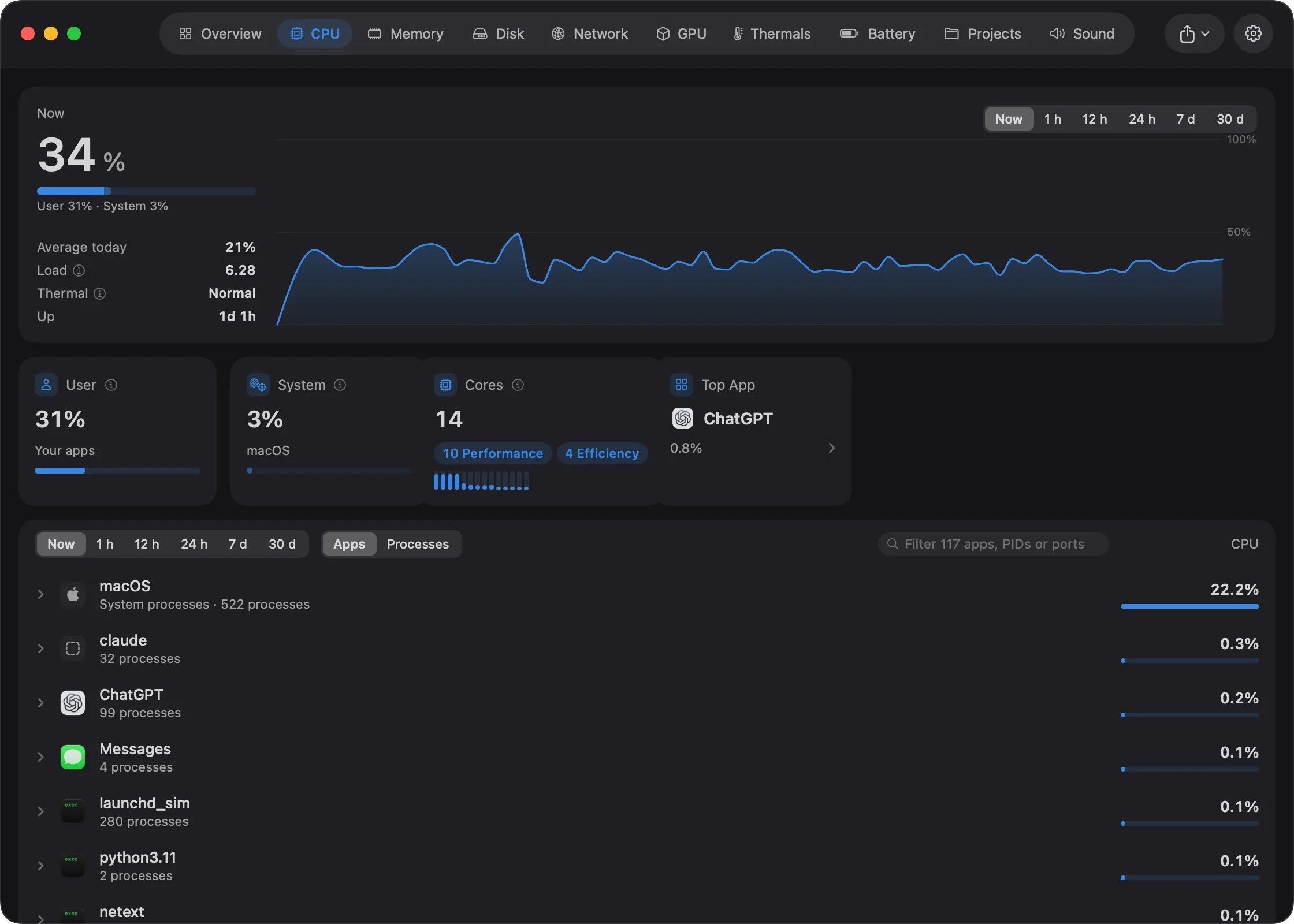The width and height of the screenshot is (1294, 924).
Task: Expand the ChatGPT 99 processes row
Action: tap(40, 703)
